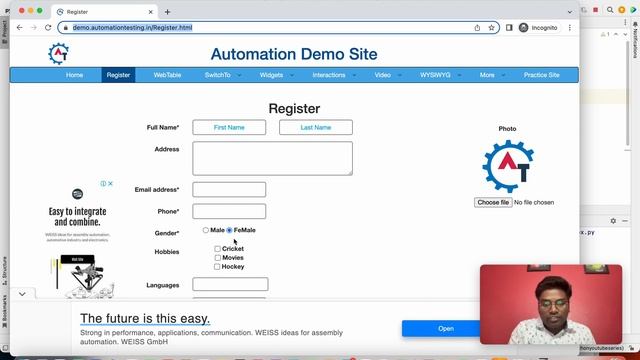
Task: Expand the Interactions menu
Action: pos(334,75)
